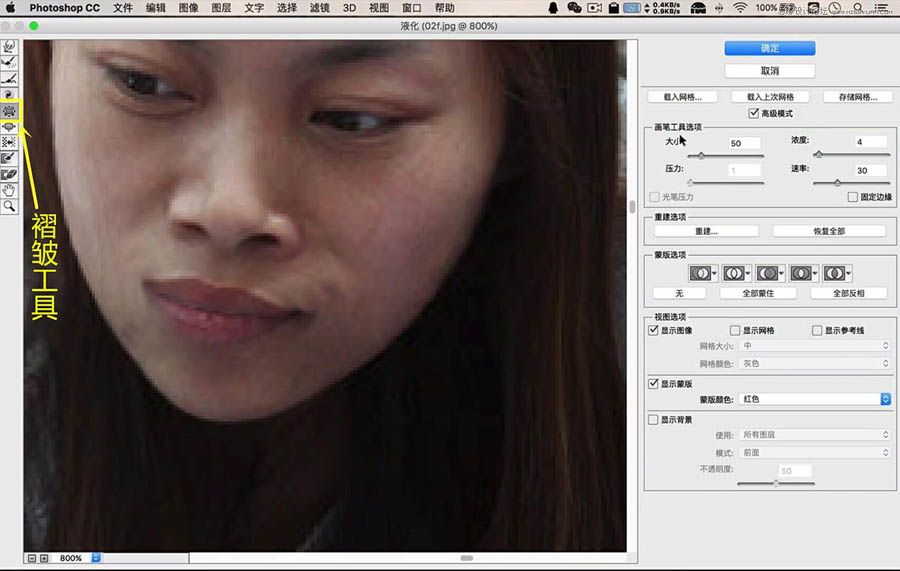The width and height of the screenshot is (900, 571).
Task: Open third mask option subtract dropdown
Action: (770, 273)
